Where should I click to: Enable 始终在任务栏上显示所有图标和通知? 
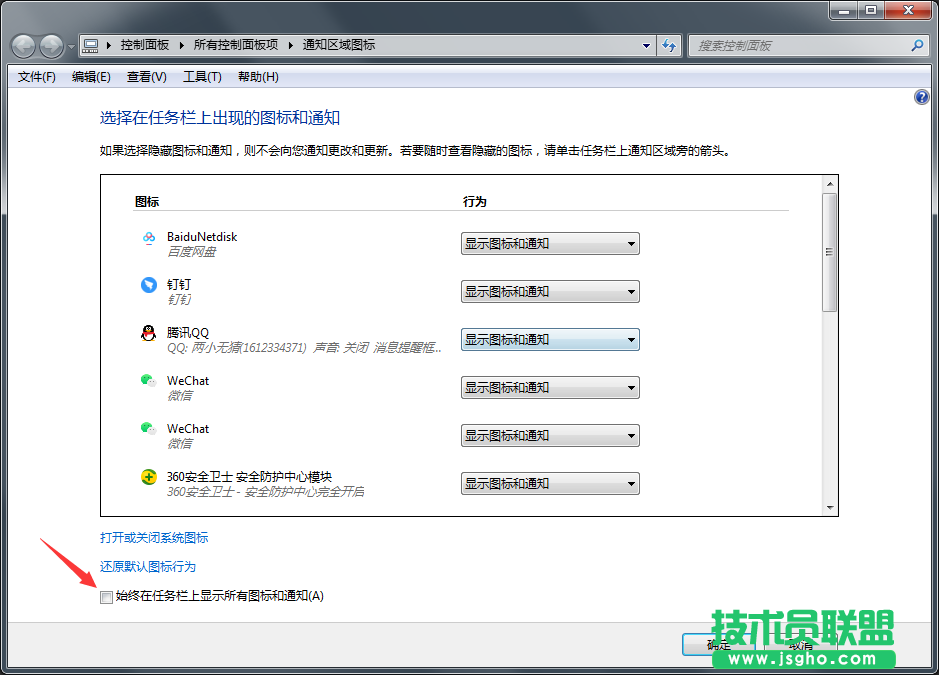106,597
